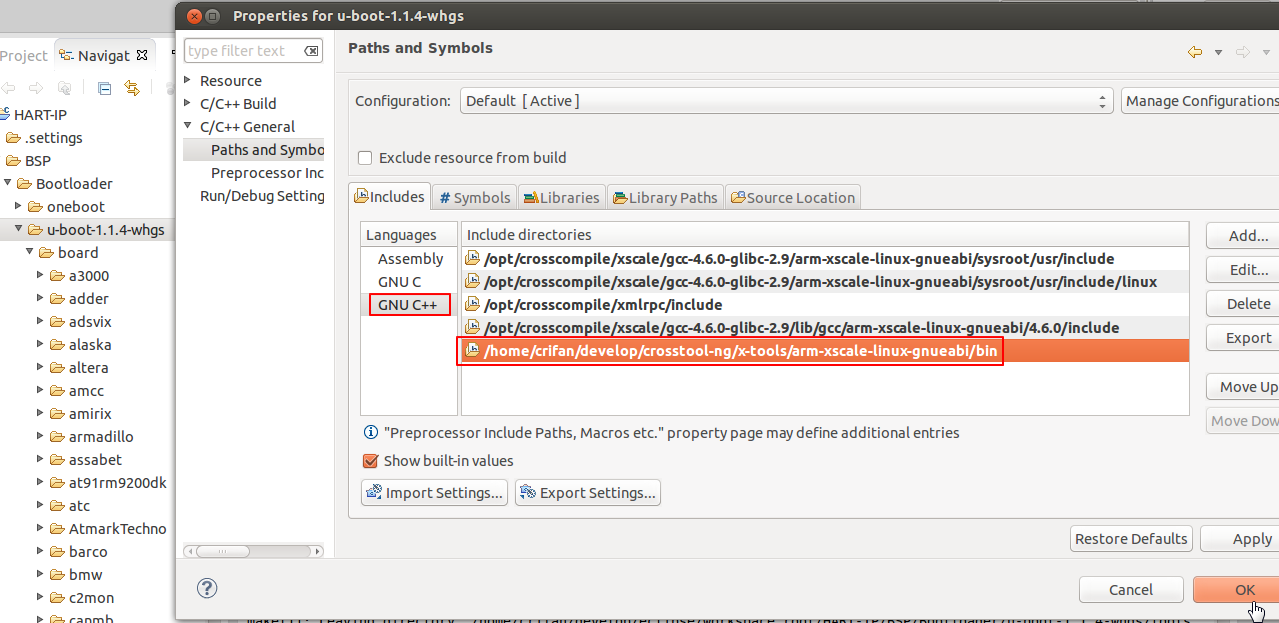Toggle Link with Editor icon in Navigator
Viewport: 1279px width, 623px height.
tap(131, 88)
